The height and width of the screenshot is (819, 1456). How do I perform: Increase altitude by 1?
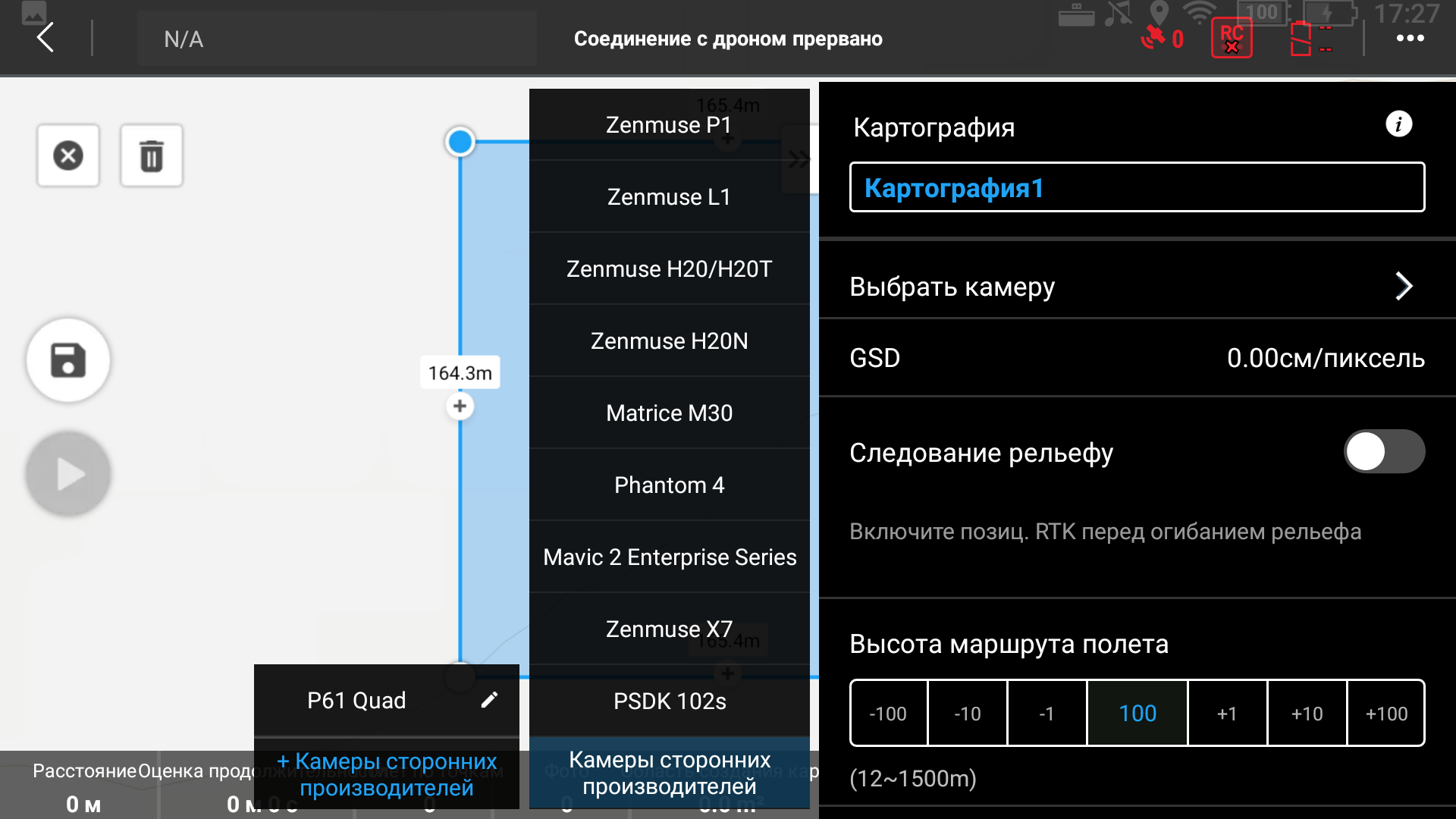click(x=1227, y=714)
